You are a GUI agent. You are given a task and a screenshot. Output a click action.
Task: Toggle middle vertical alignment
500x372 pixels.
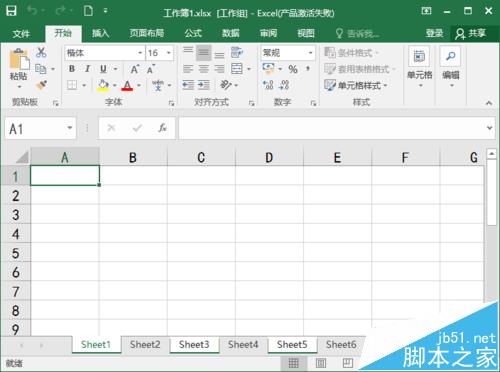[204, 52]
